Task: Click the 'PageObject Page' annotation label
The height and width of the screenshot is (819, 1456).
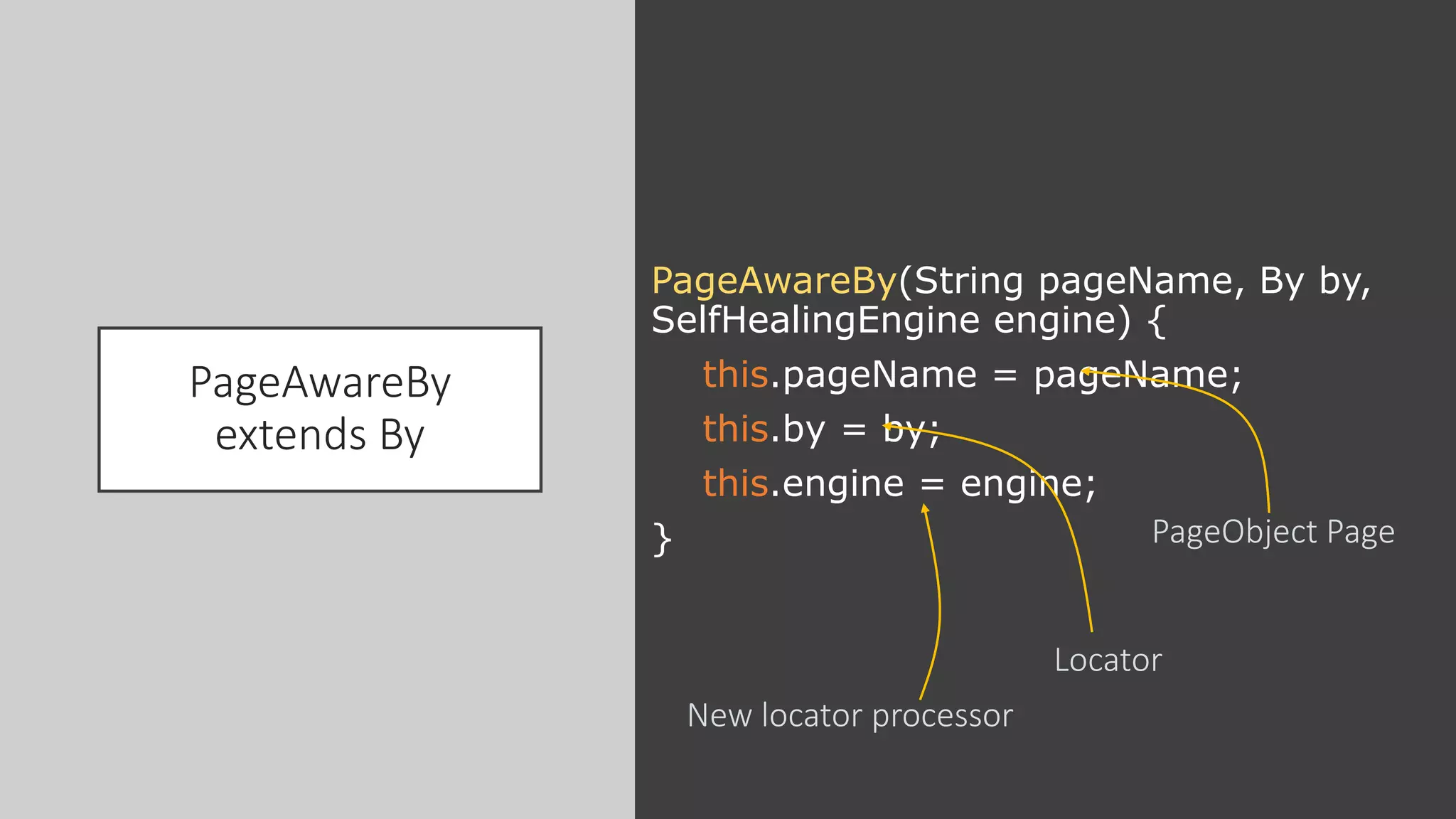Action: point(1273,532)
